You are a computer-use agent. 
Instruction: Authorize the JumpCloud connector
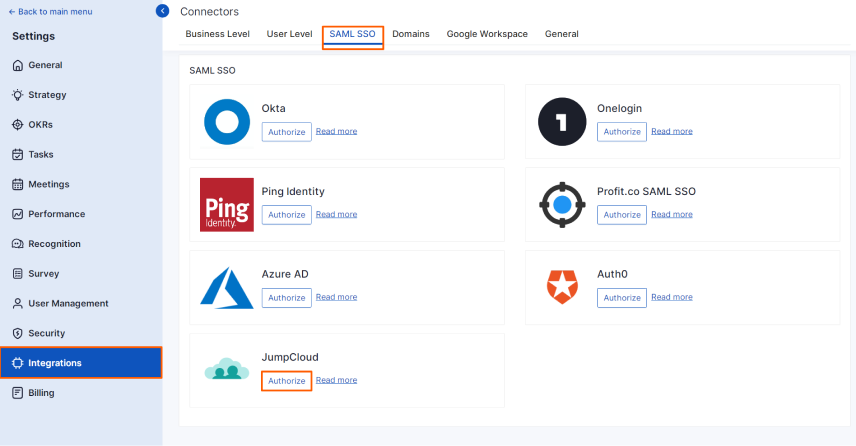pyautogui.click(x=287, y=381)
